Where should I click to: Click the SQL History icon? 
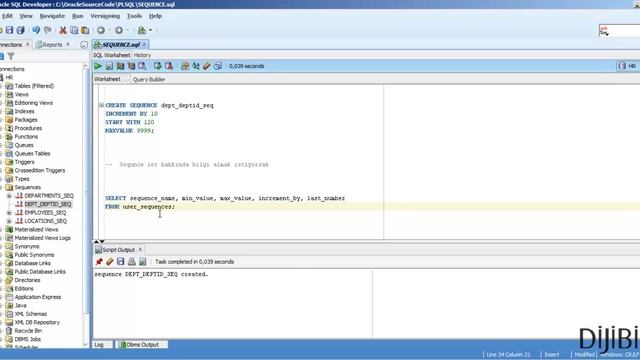point(218,66)
